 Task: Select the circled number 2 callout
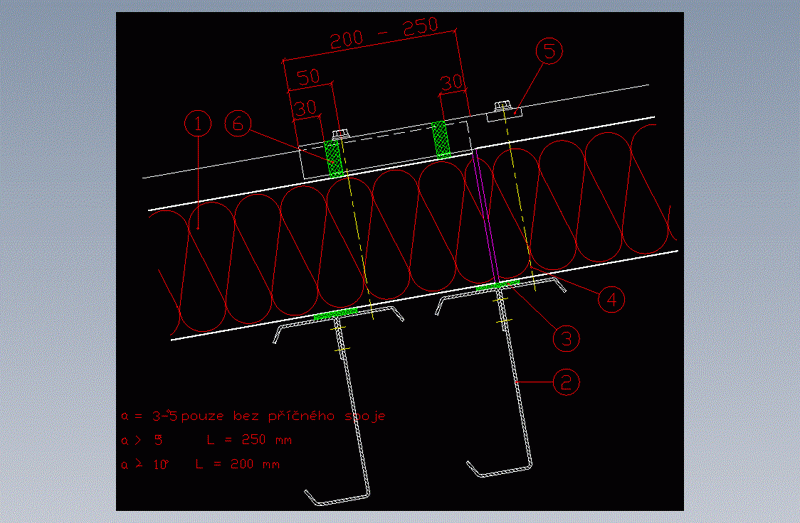[565, 381]
